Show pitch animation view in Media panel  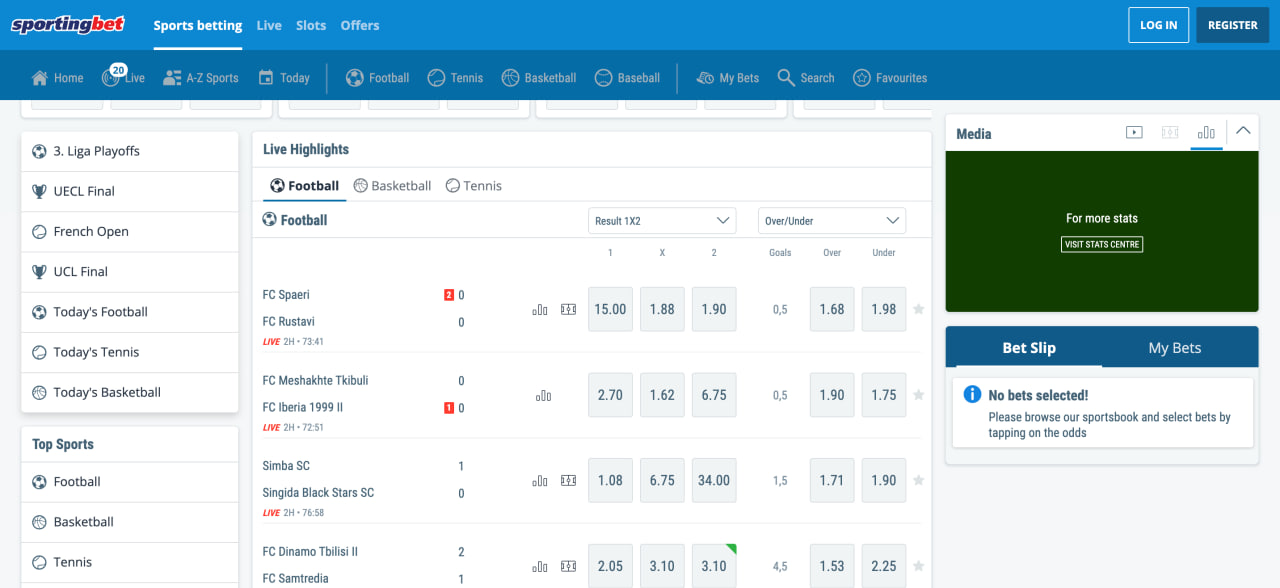point(1170,132)
